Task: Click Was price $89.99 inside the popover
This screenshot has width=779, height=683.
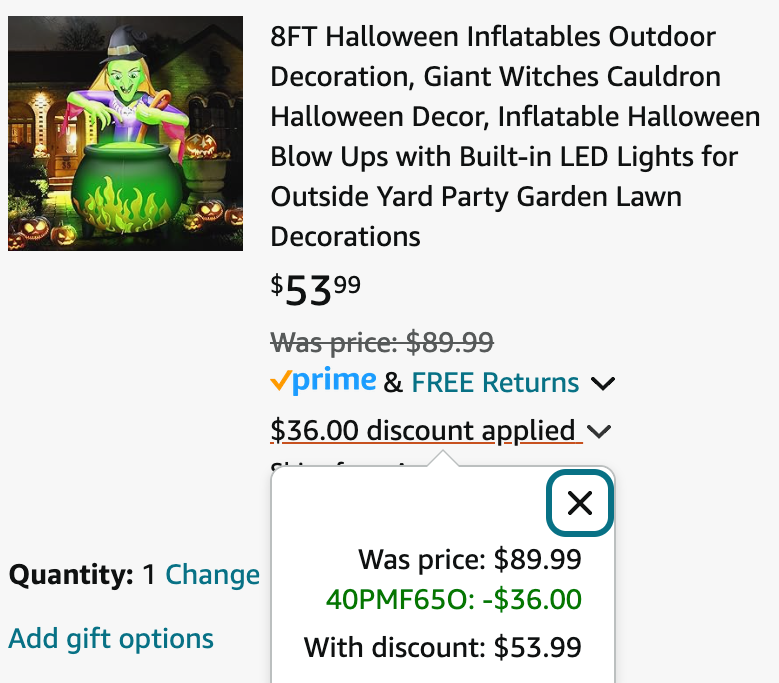Action: pyautogui.click(x=470, y=559)
